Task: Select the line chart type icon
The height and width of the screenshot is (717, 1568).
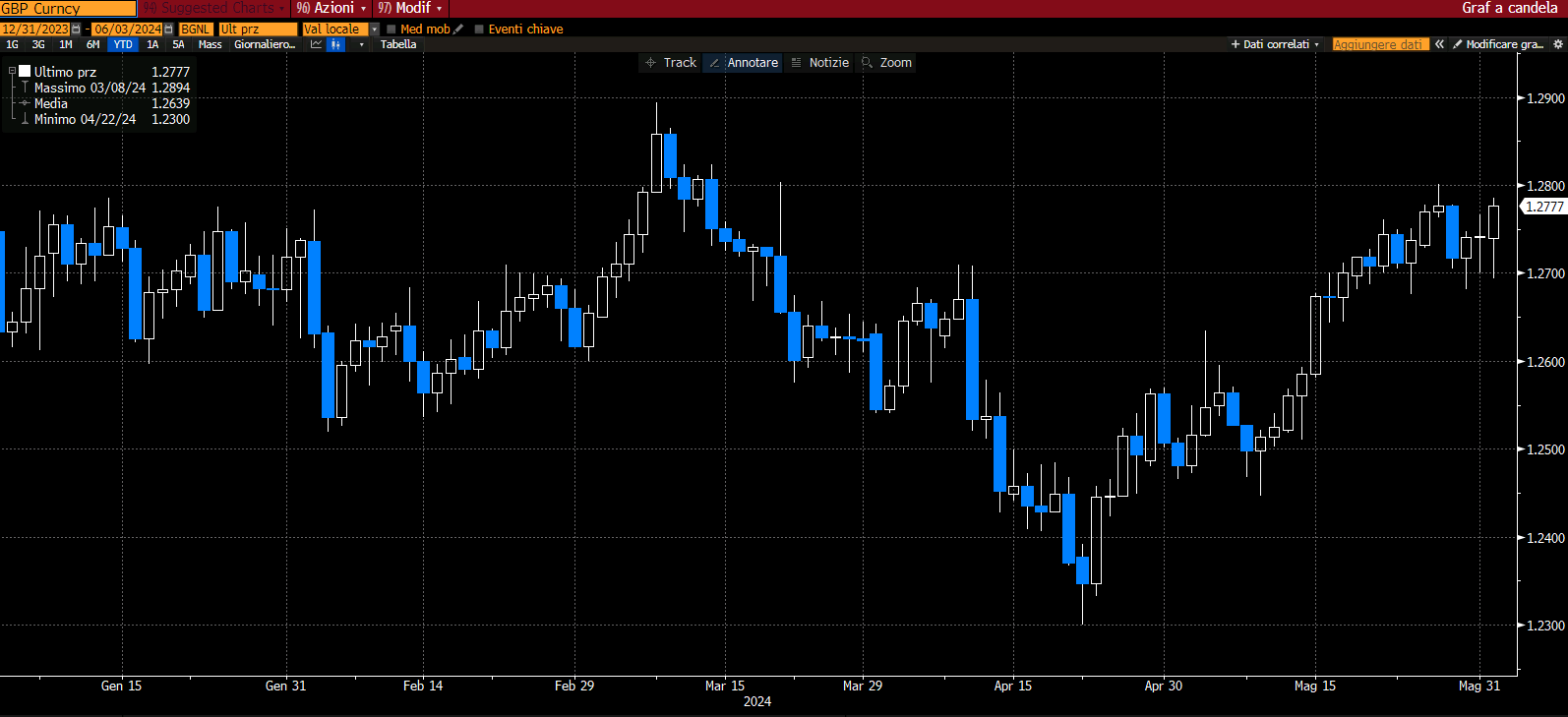Action: point(316,44)
